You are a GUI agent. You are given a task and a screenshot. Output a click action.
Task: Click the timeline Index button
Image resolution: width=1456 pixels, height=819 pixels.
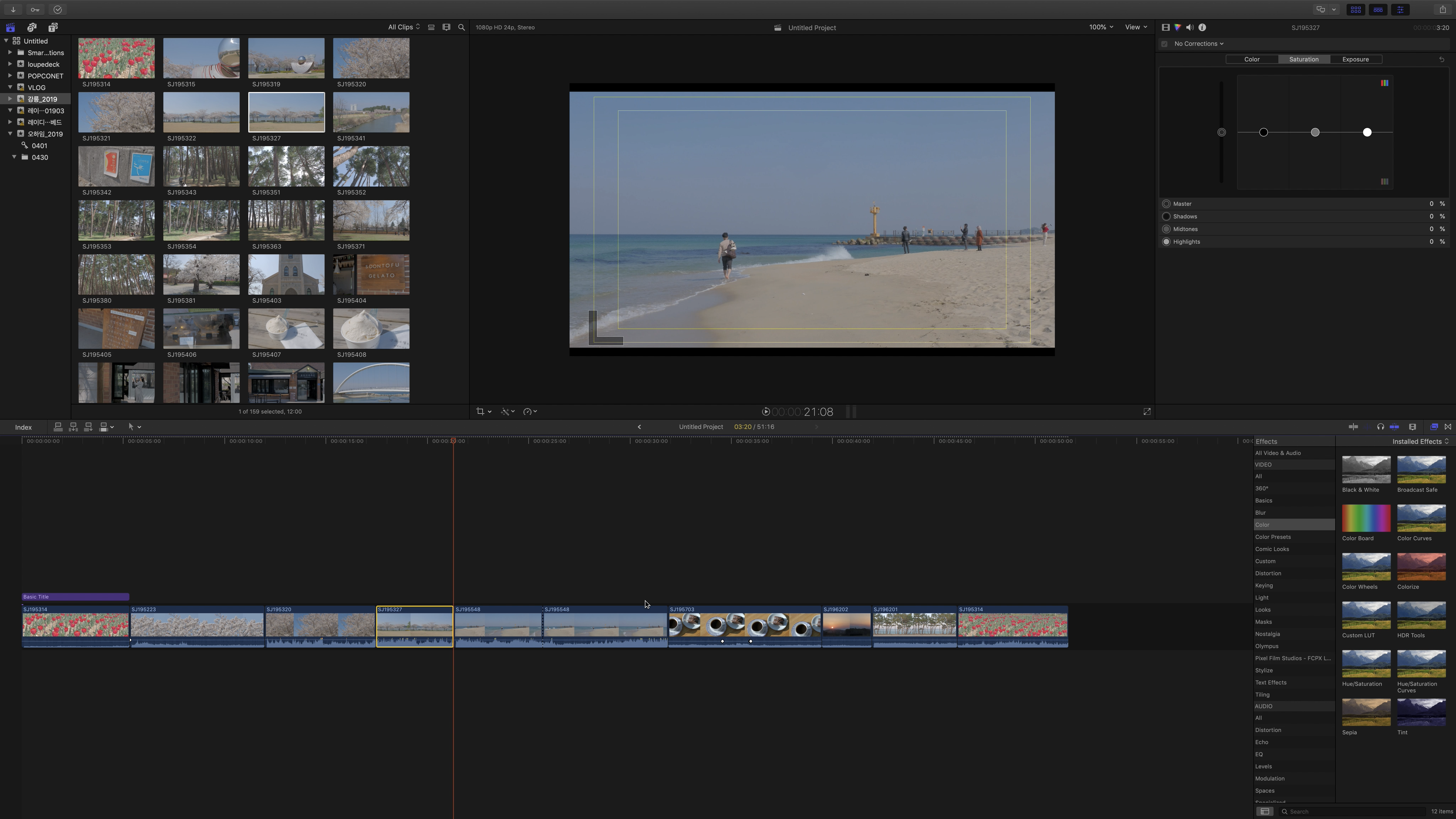[x=23, y=427]
